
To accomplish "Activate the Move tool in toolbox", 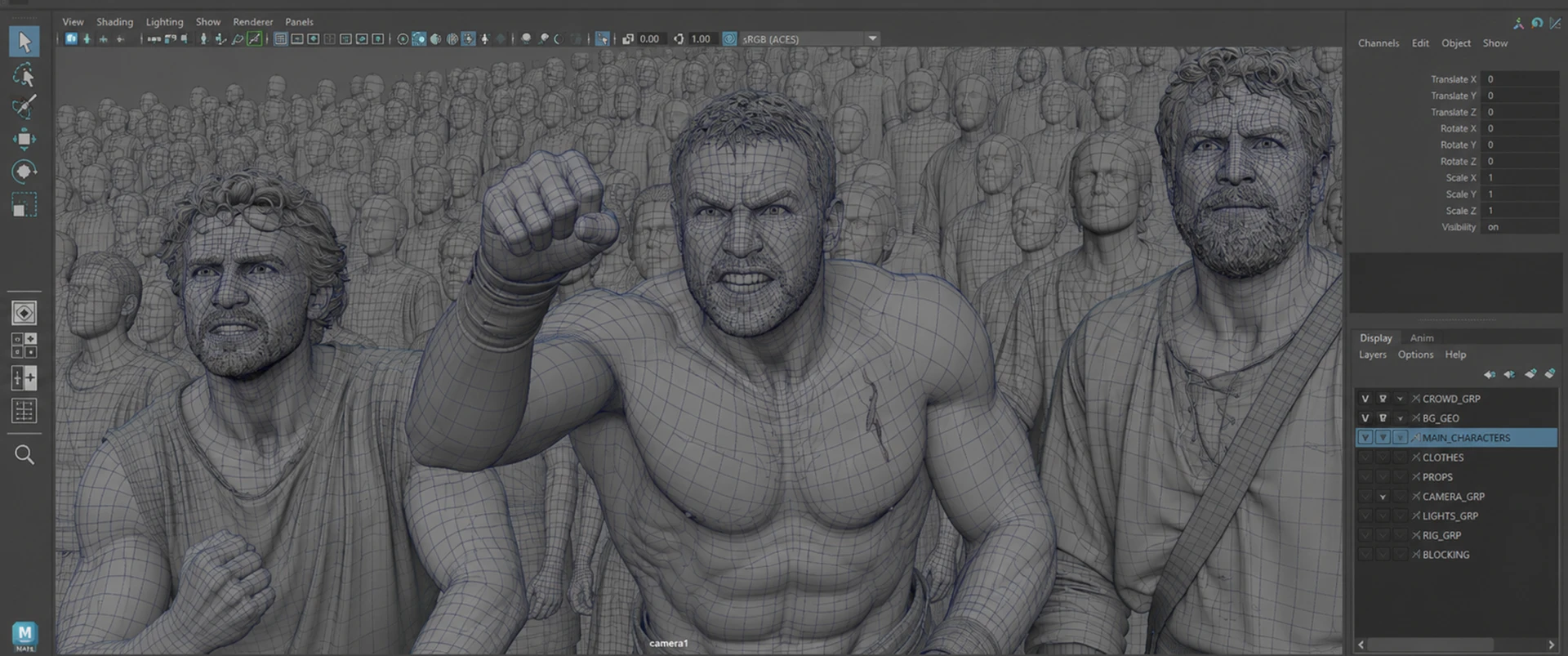I will click(24, 139).
